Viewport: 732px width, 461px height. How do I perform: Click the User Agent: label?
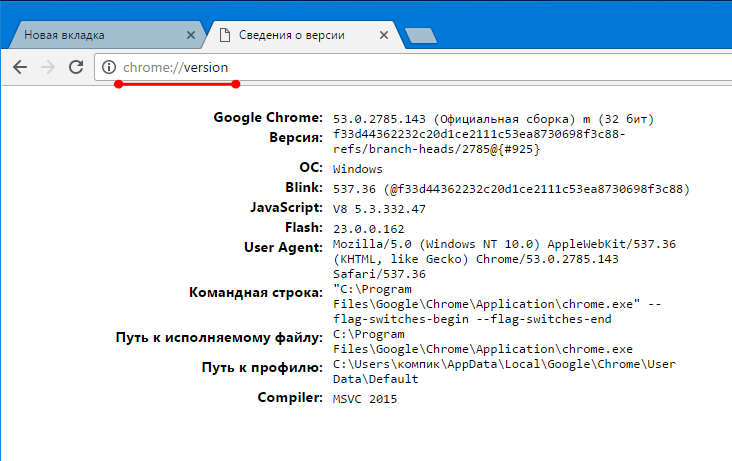pyautogui.click(x=283, y=248)
